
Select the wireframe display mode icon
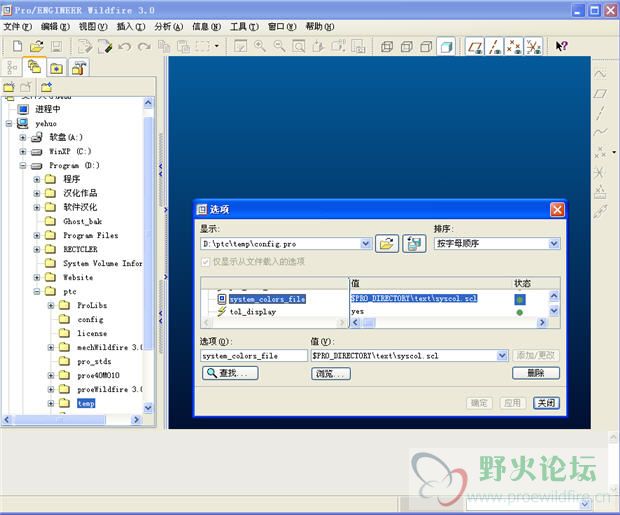(387, 47)
